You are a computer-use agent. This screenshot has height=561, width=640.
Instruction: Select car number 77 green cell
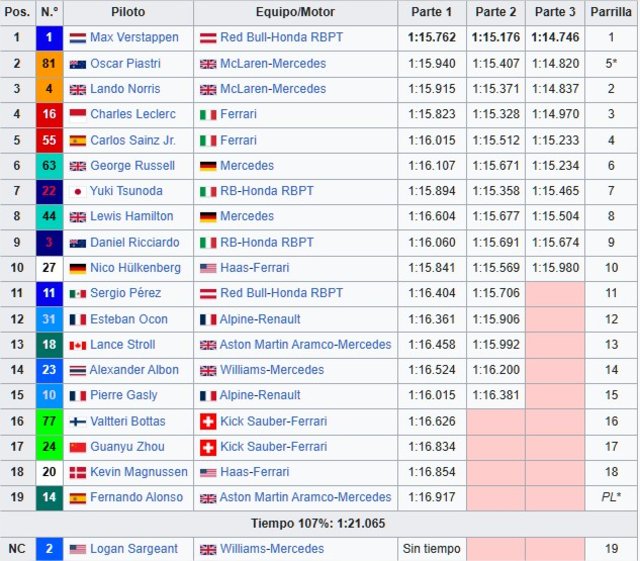coord(49,422)
